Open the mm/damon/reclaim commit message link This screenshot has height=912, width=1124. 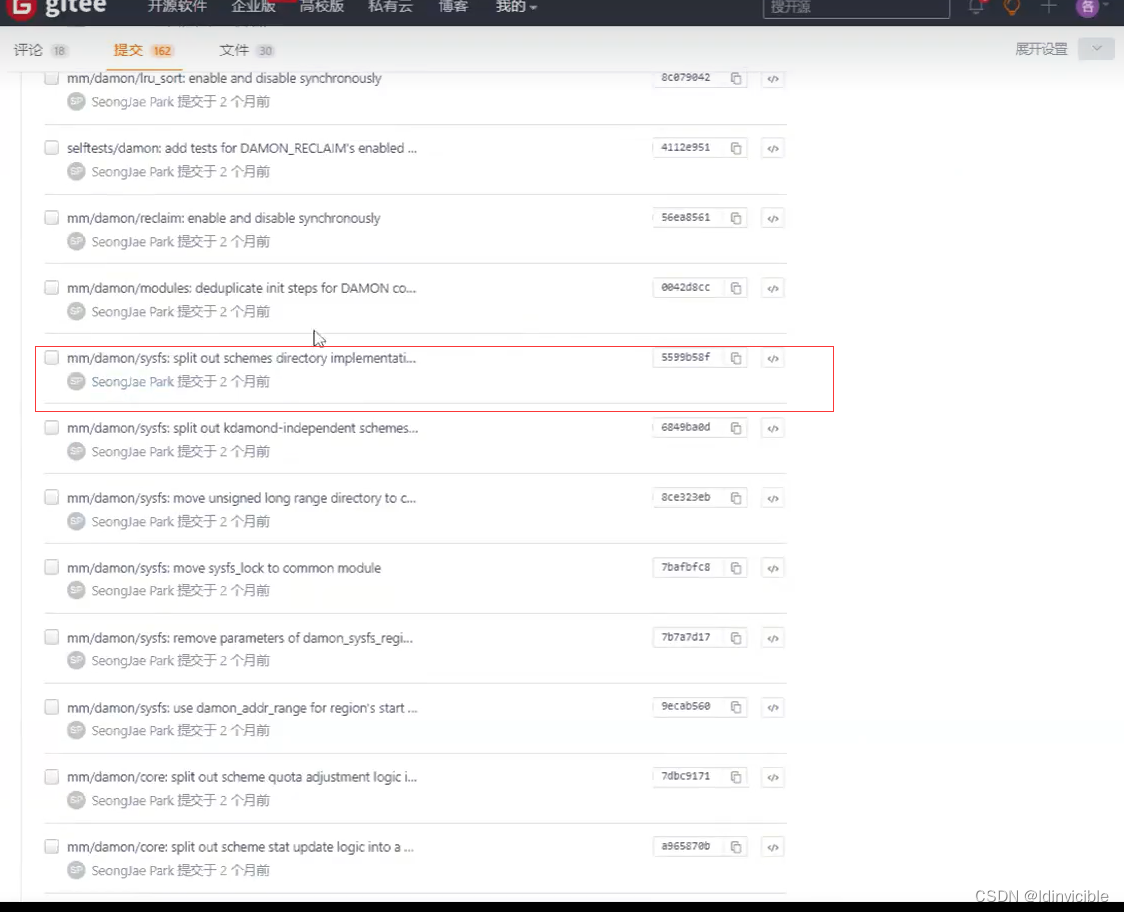tap(224, 218)
